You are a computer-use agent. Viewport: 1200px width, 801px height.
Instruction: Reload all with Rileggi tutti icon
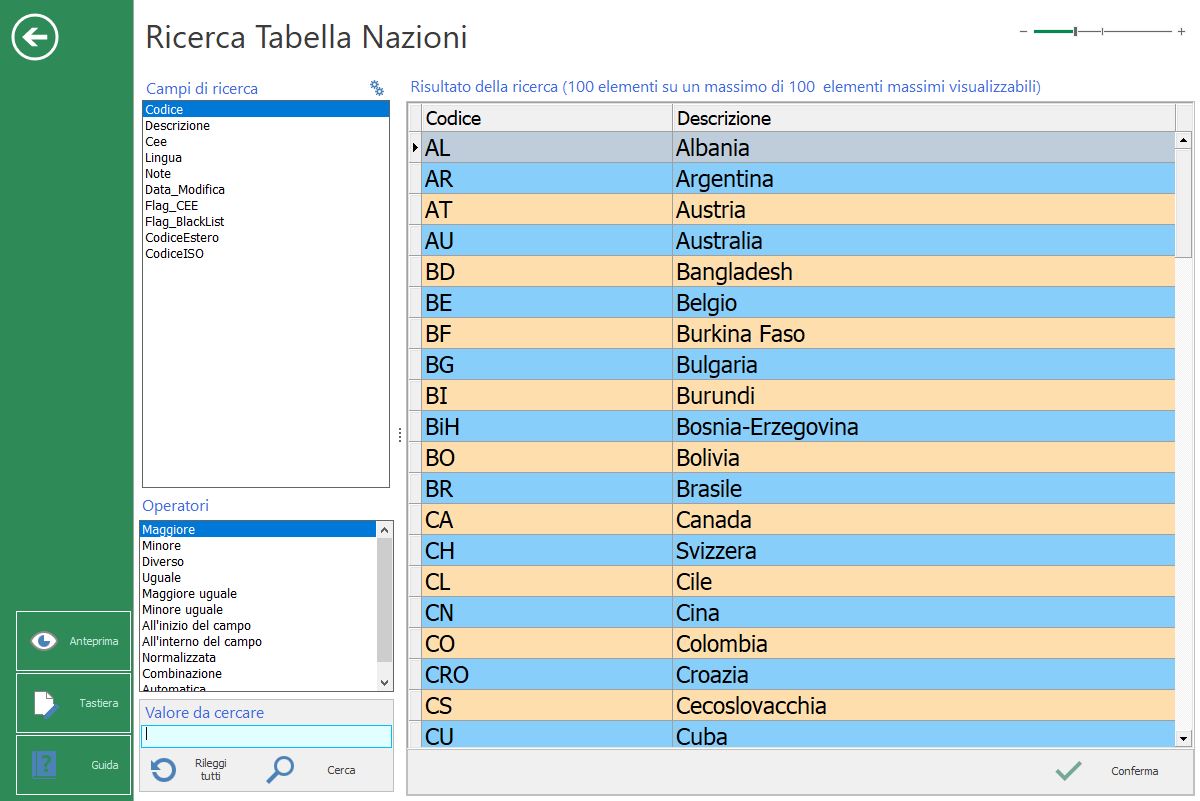(x=164, y=770)
